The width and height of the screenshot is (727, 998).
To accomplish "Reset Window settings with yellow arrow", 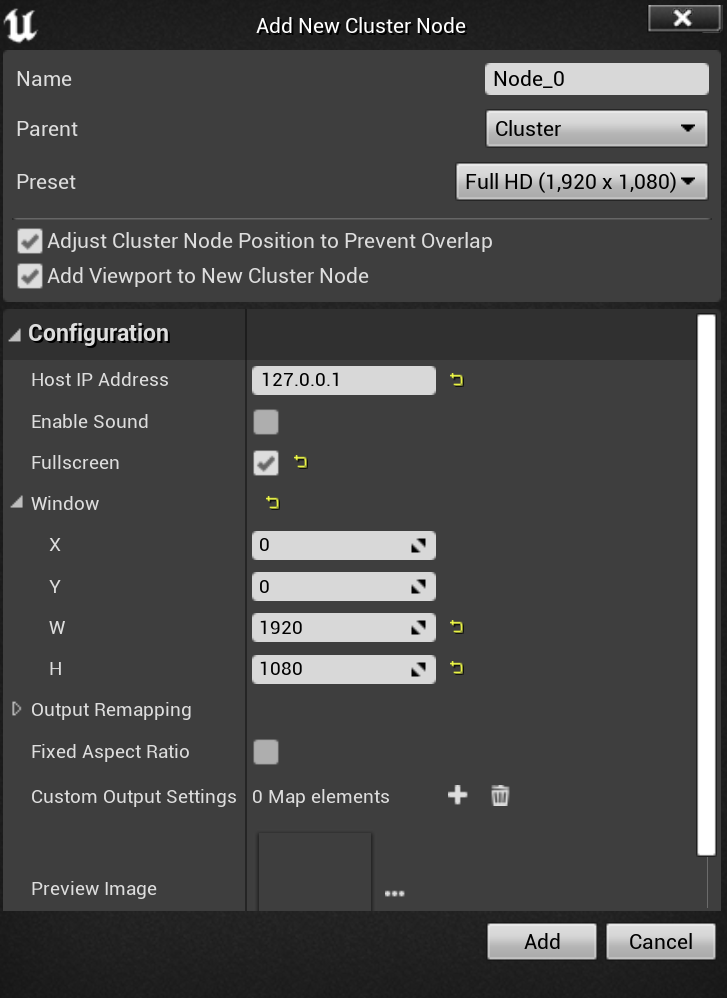I will (272, 503).
